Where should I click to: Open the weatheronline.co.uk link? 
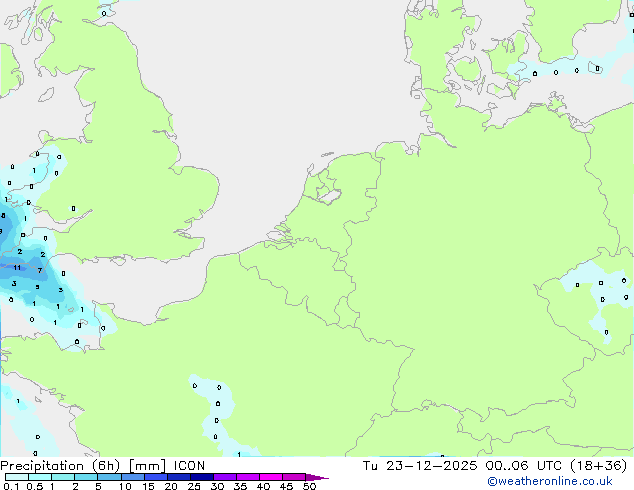click(x=550, y=481)
